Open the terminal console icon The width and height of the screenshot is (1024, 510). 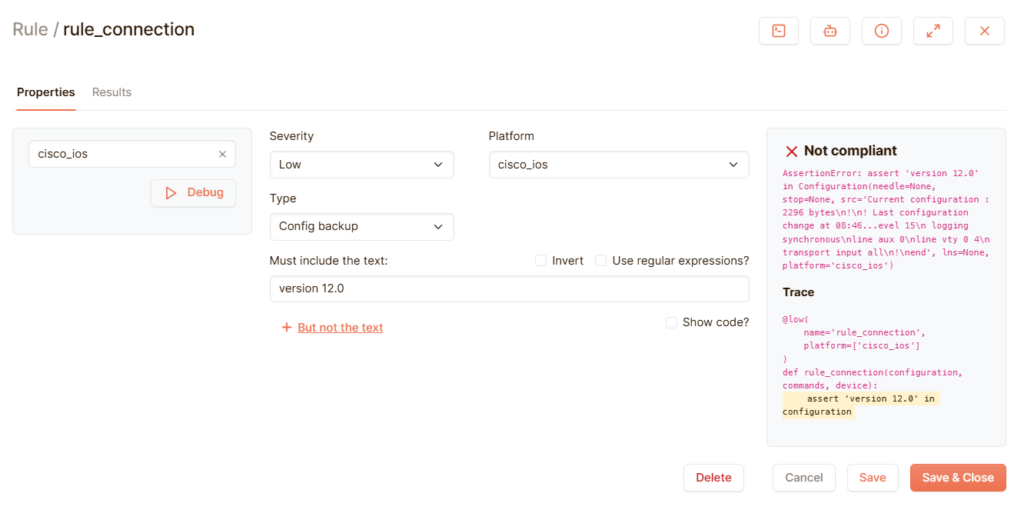pyautogui.click(x=778, y=31)
